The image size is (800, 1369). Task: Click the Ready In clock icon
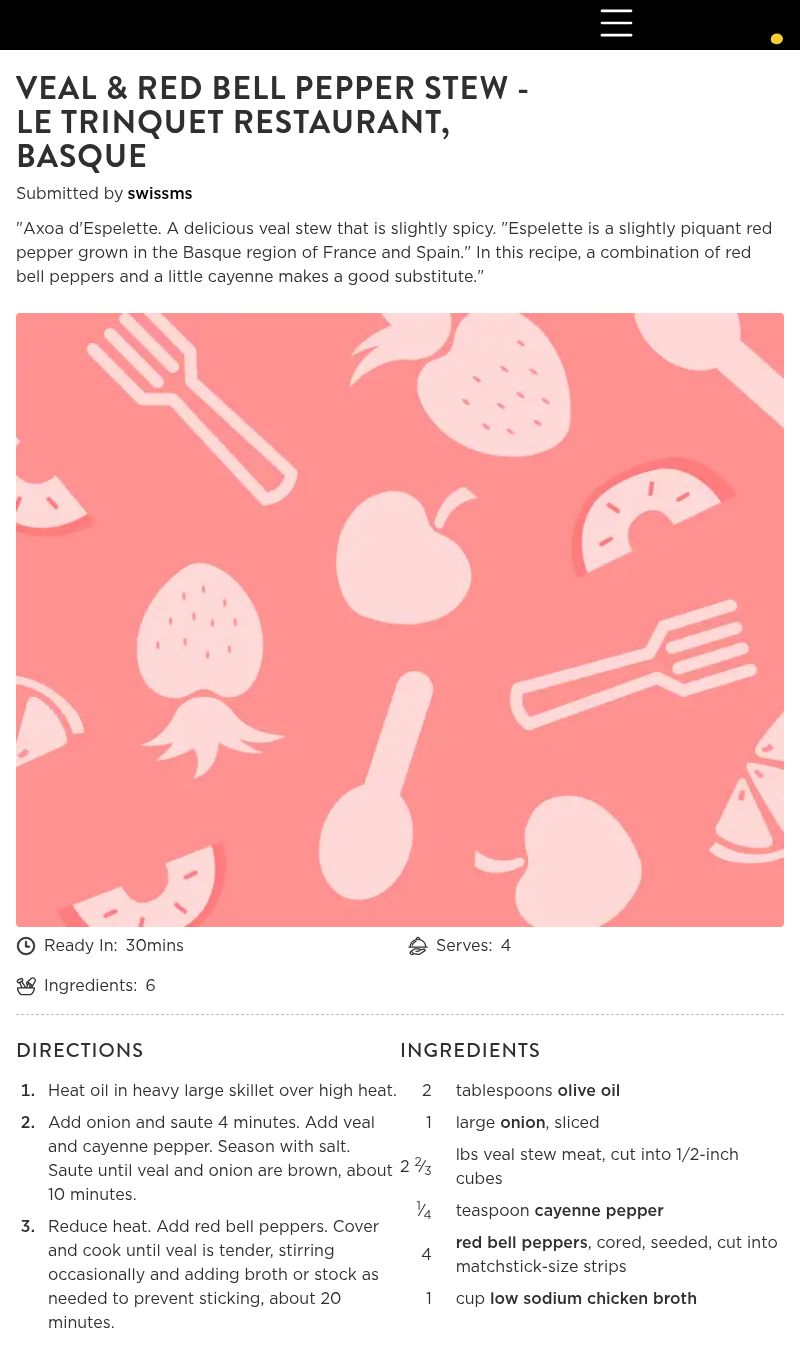[x=26, y=946]
